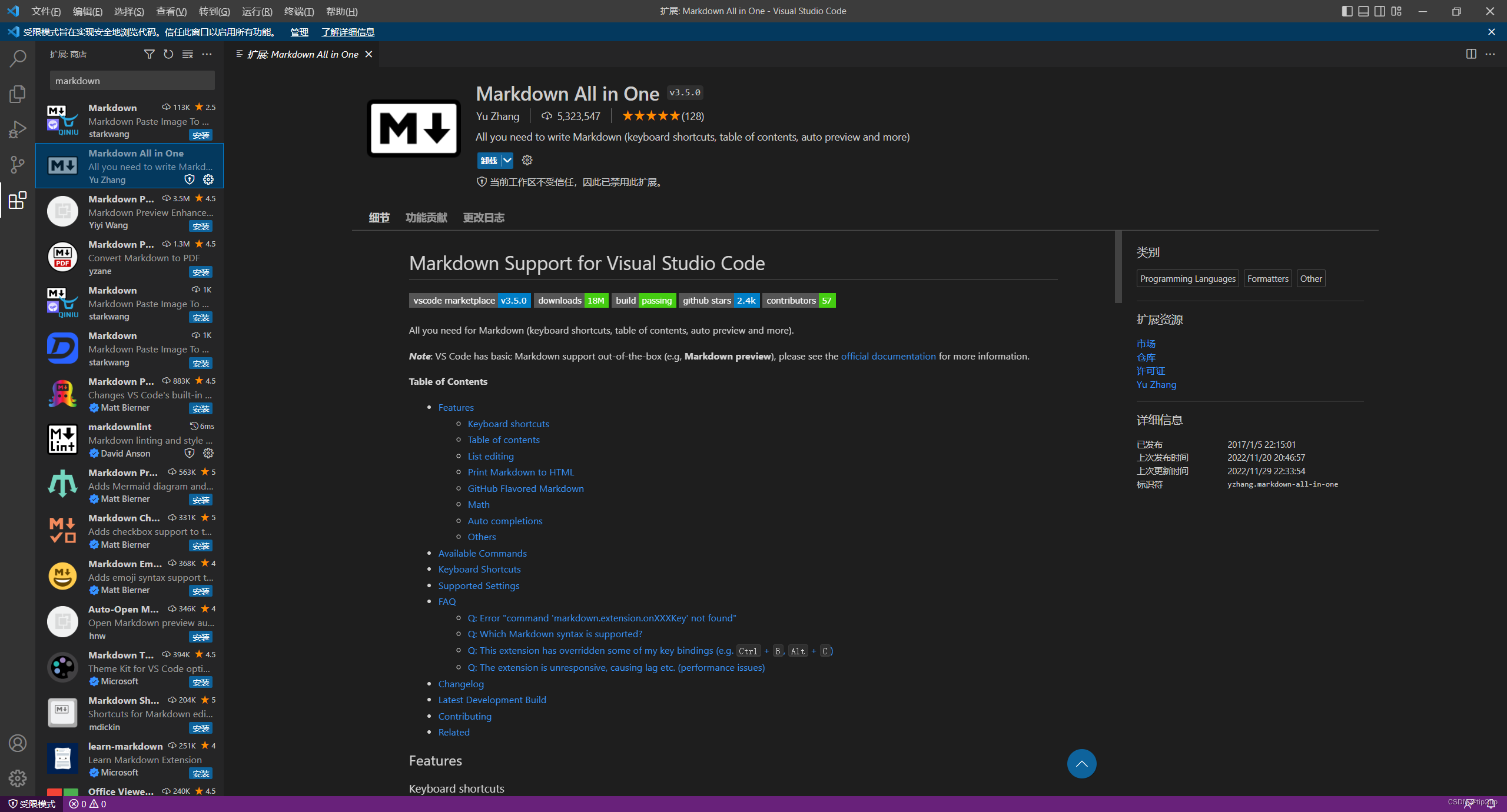The height and width of the screenshot is (812, 1507).
Task: Split the editor to the right
Action: [x=1471, y=54]
